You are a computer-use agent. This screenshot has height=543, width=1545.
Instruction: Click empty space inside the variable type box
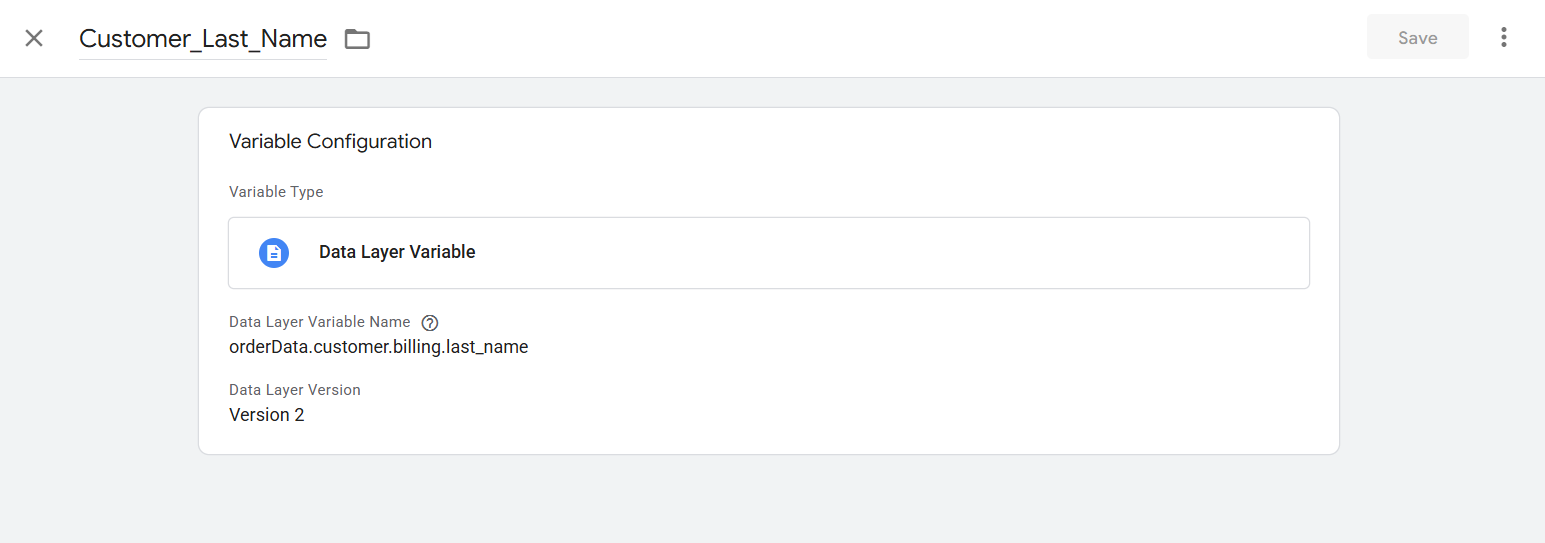(900, 253)
